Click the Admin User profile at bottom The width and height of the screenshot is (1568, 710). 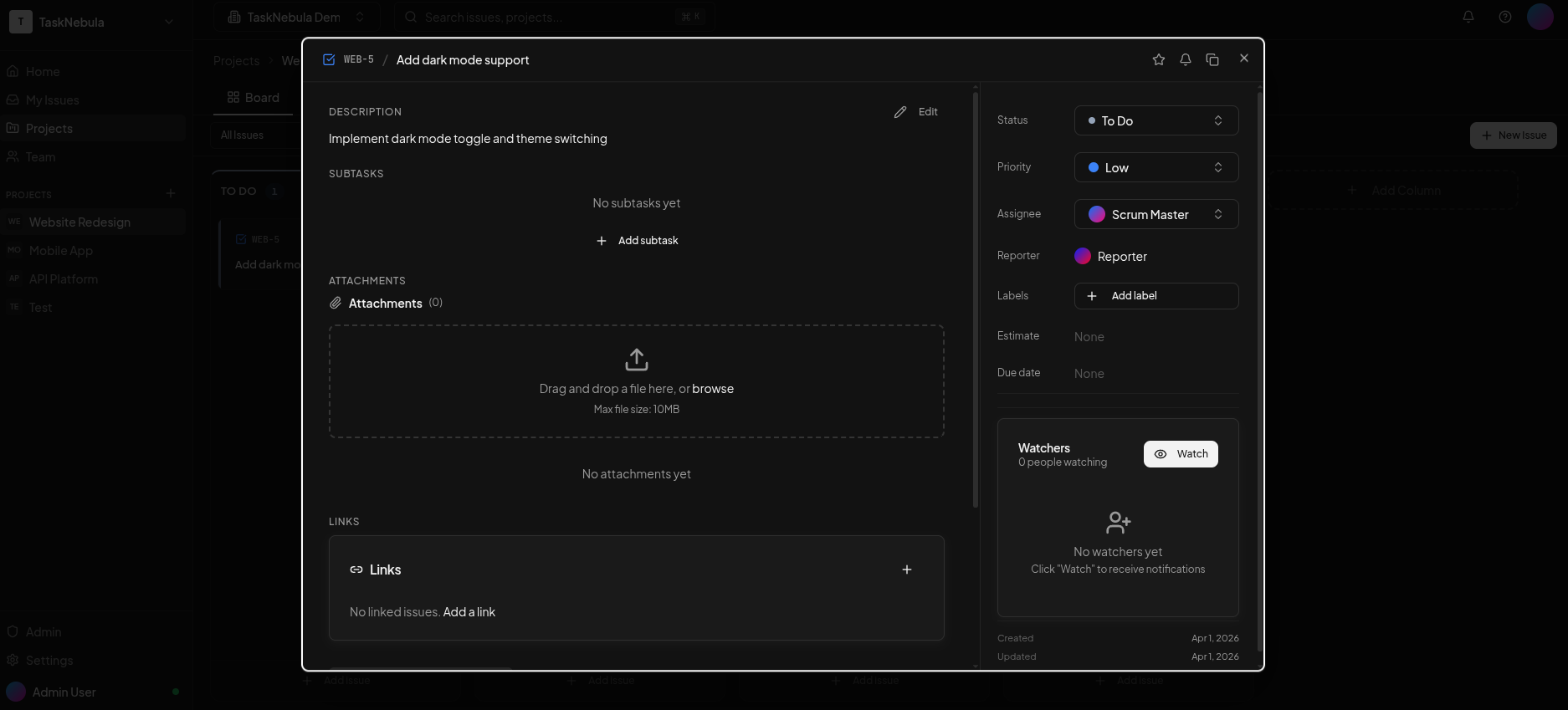[x=93, y=692]
